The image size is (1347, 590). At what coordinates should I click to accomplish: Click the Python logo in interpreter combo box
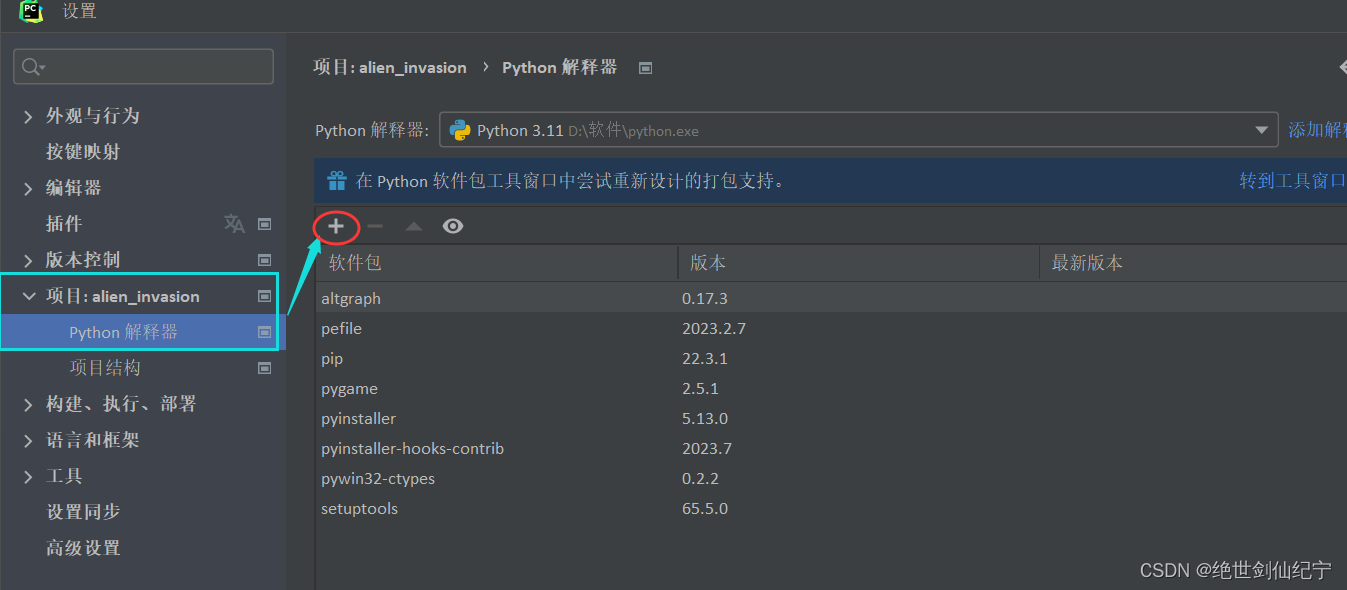click(x=460, y=130)
